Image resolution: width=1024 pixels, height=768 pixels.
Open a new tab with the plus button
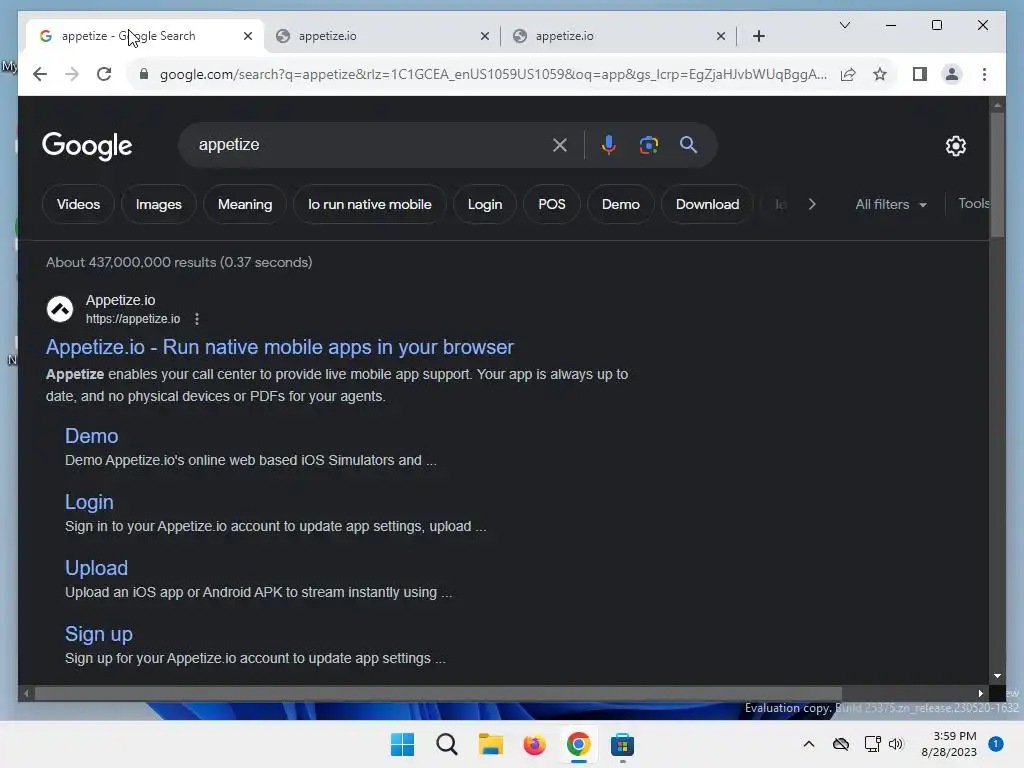758,36
